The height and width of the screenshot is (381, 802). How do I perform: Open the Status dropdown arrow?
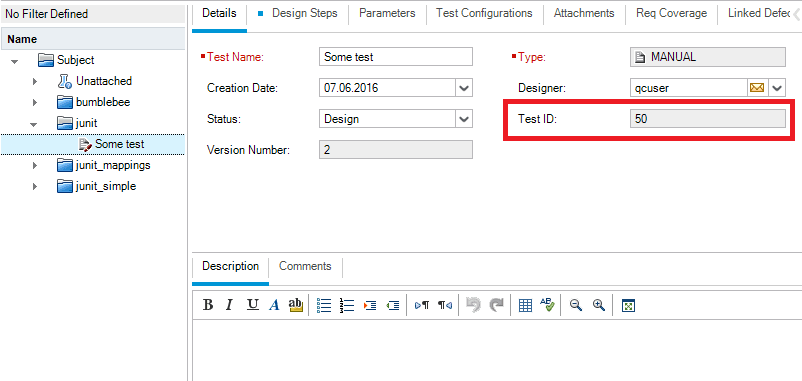[x=464, y=119]
